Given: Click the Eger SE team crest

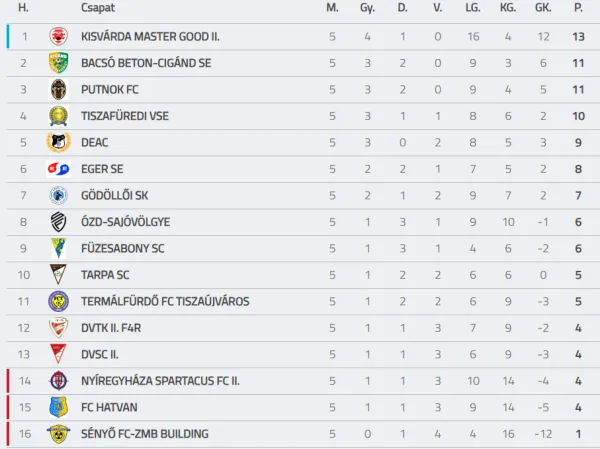Looking at the screenshot, I should click(59, 169).
